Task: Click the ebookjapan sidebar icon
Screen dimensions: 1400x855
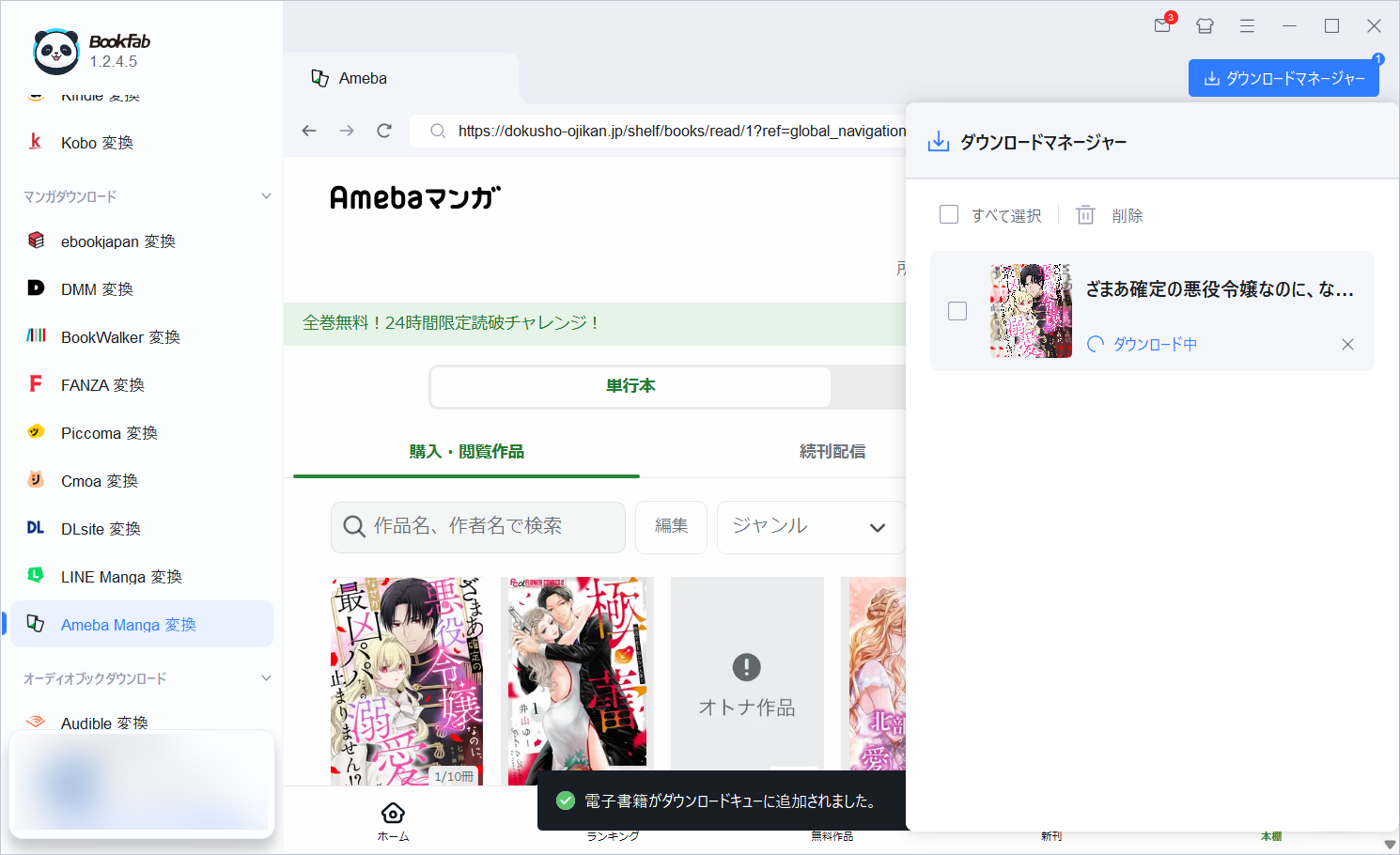Action: click(x=36, y=241)
